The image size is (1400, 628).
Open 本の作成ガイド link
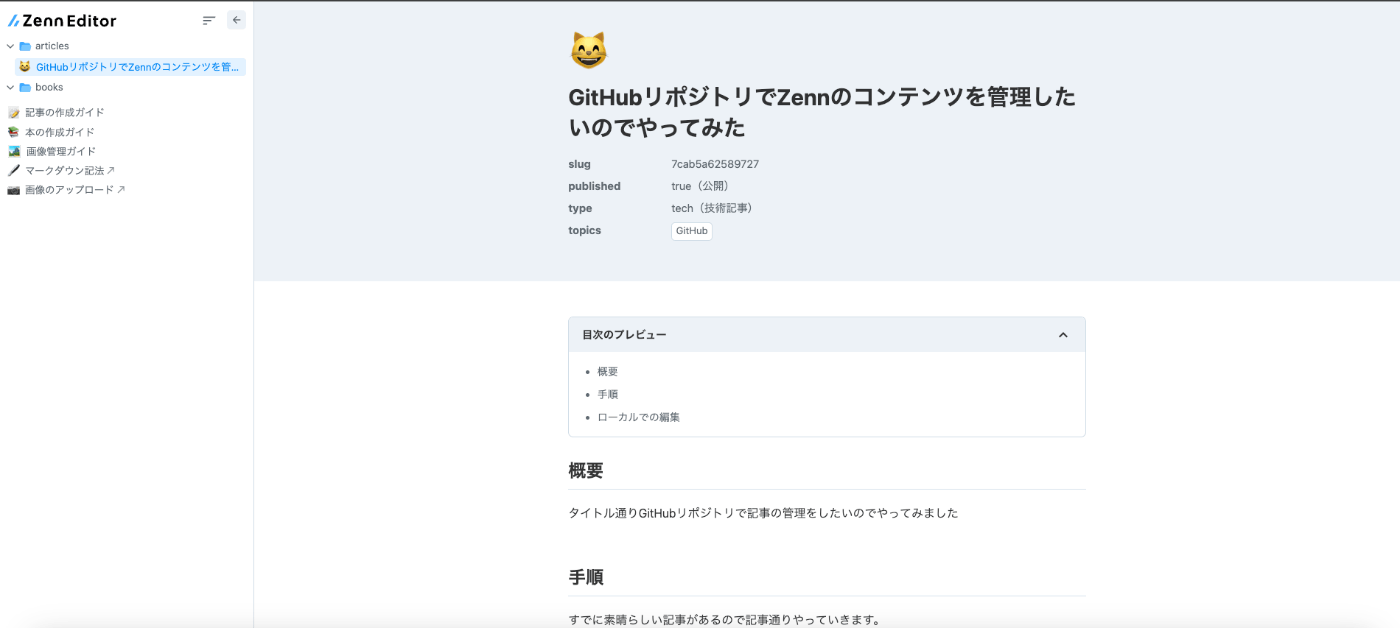(60, 132)
